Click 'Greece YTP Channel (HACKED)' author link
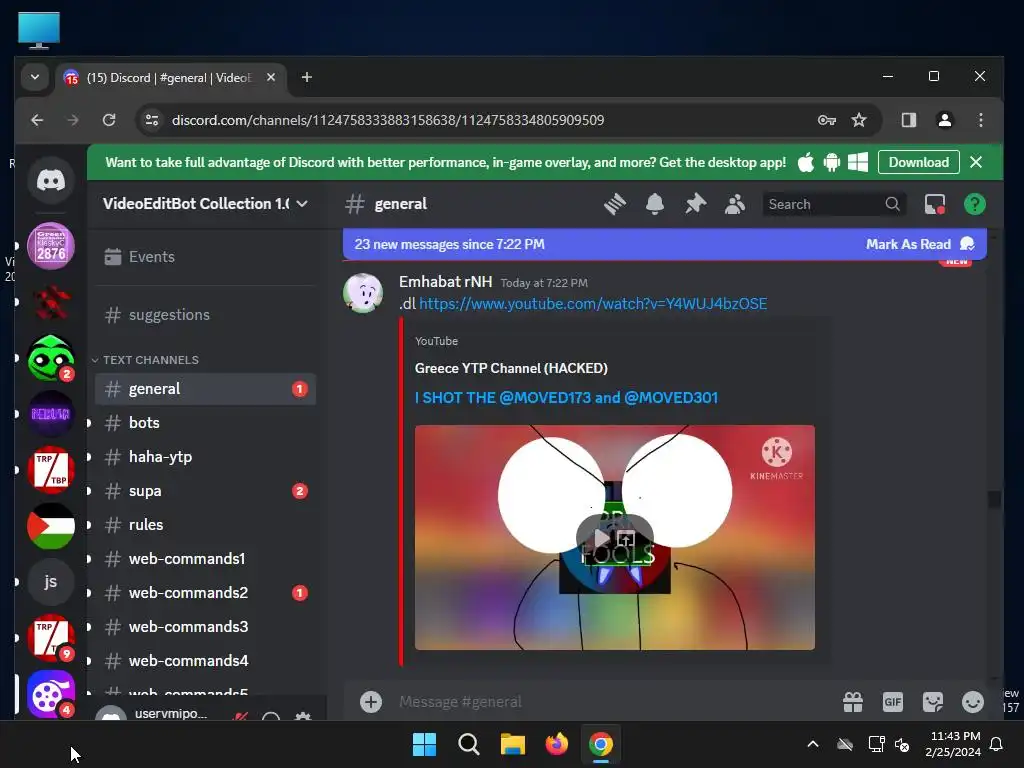Screen dimensions: 1024x768 [511, 368]
